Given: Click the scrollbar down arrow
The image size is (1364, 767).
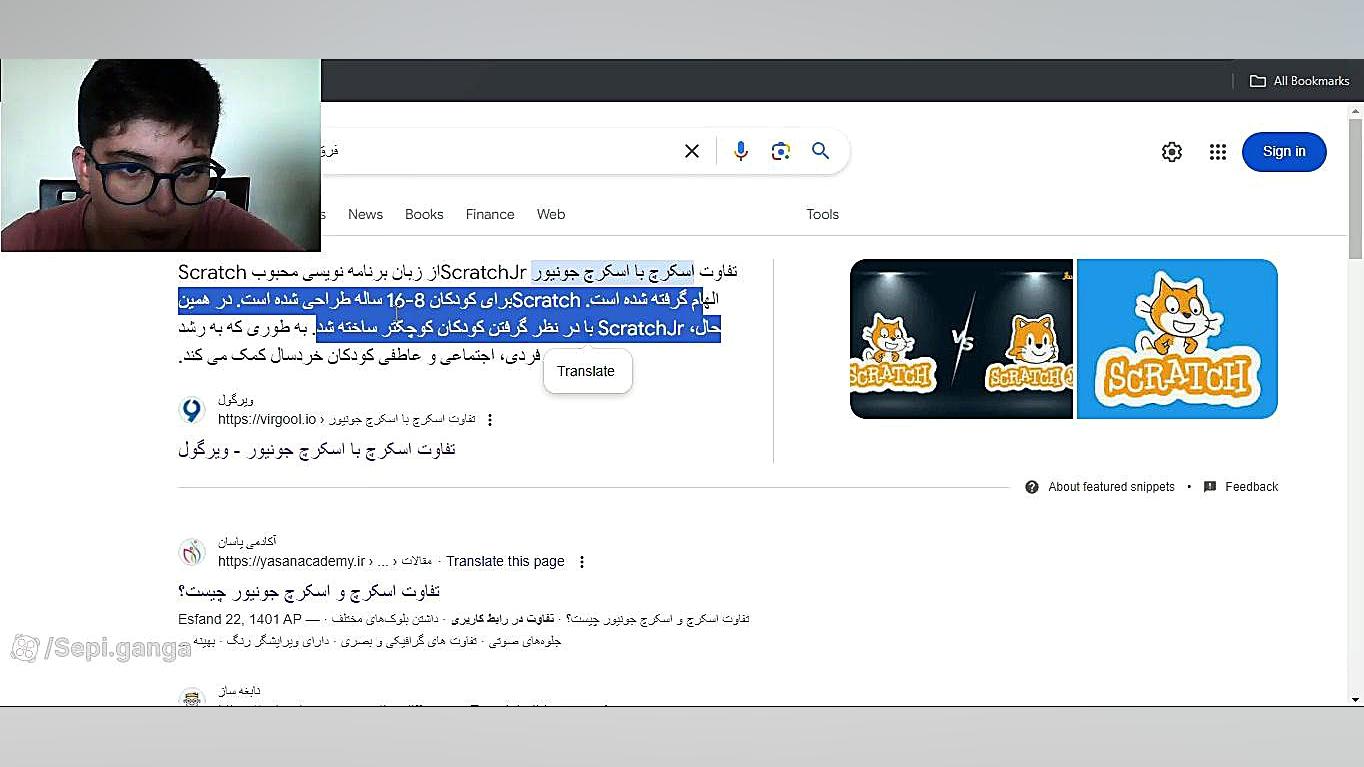Looking at the screenshot, I should point(1356,699).
